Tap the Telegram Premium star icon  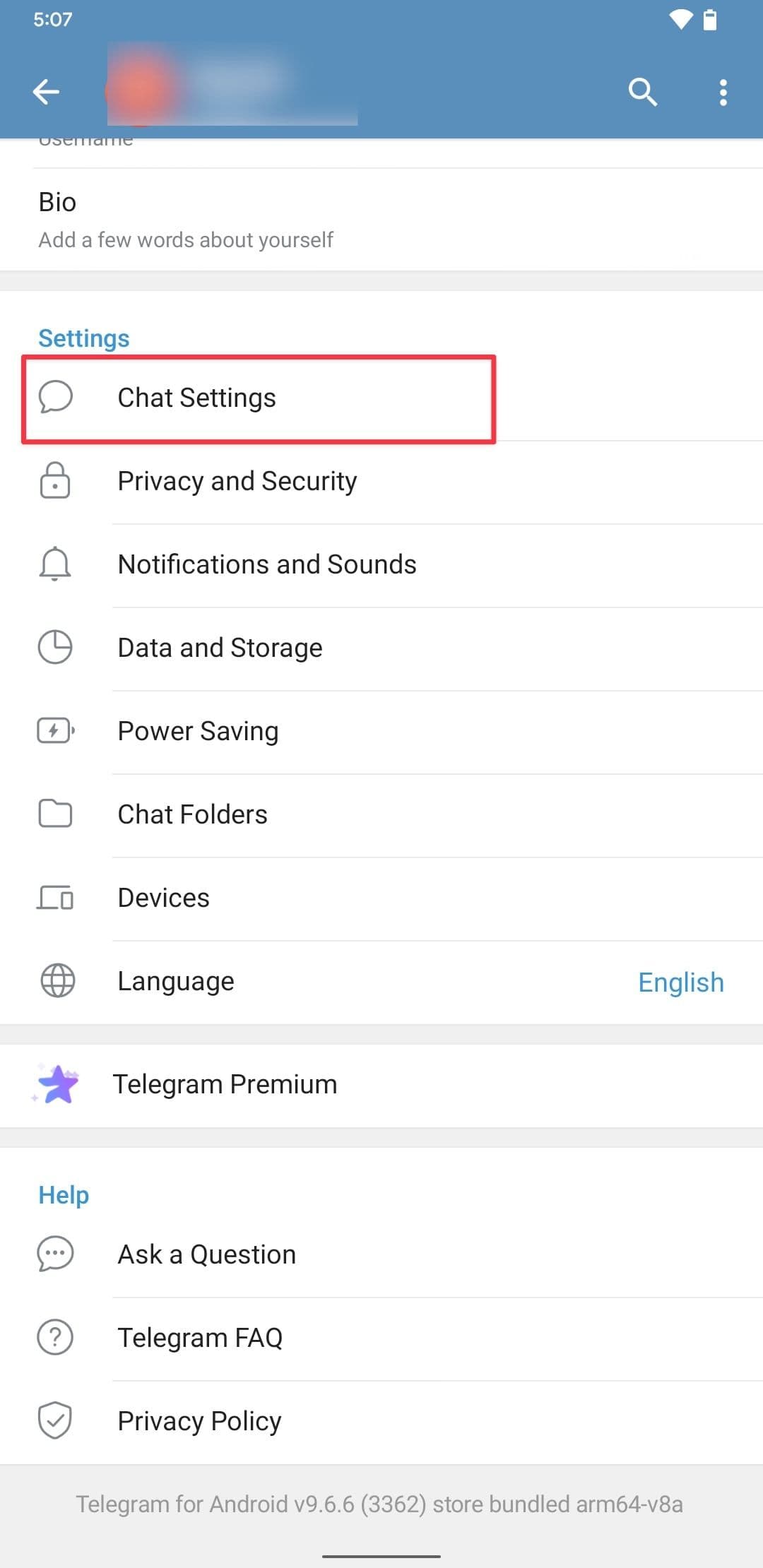coord(57,1084)
